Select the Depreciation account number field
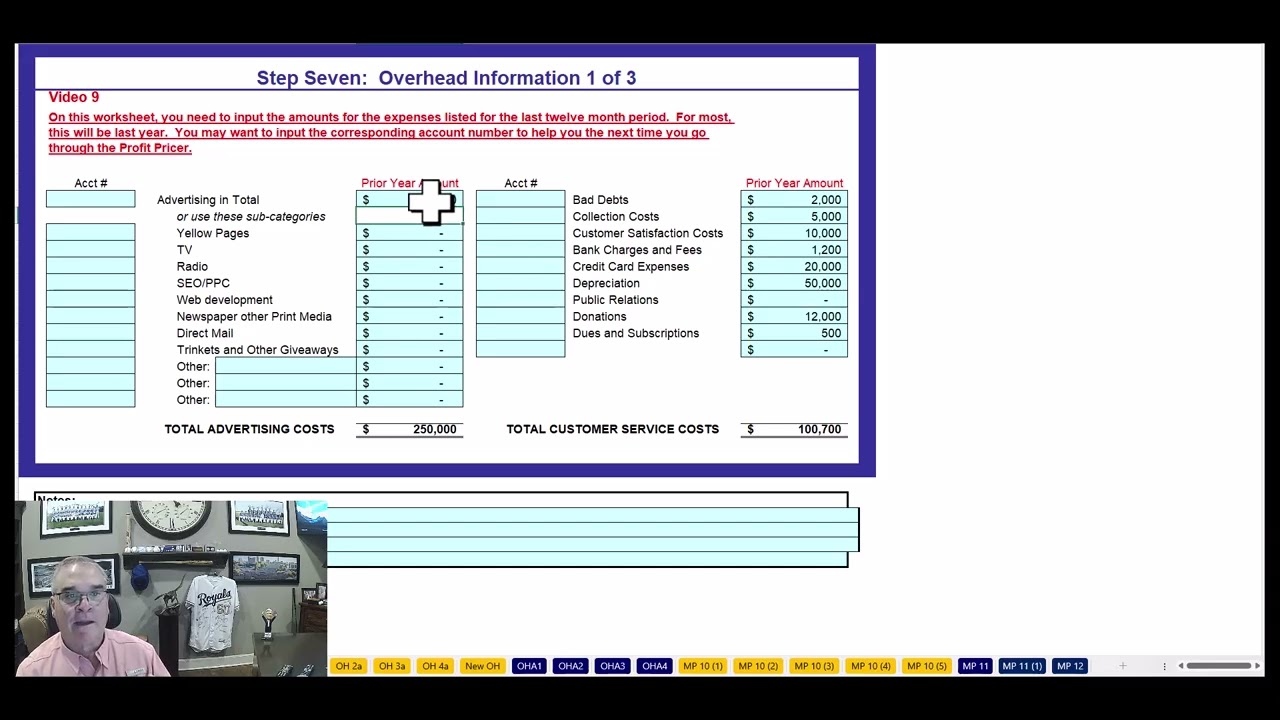Viewport: 1280px width, 720px height. click(x=520, y=283)
